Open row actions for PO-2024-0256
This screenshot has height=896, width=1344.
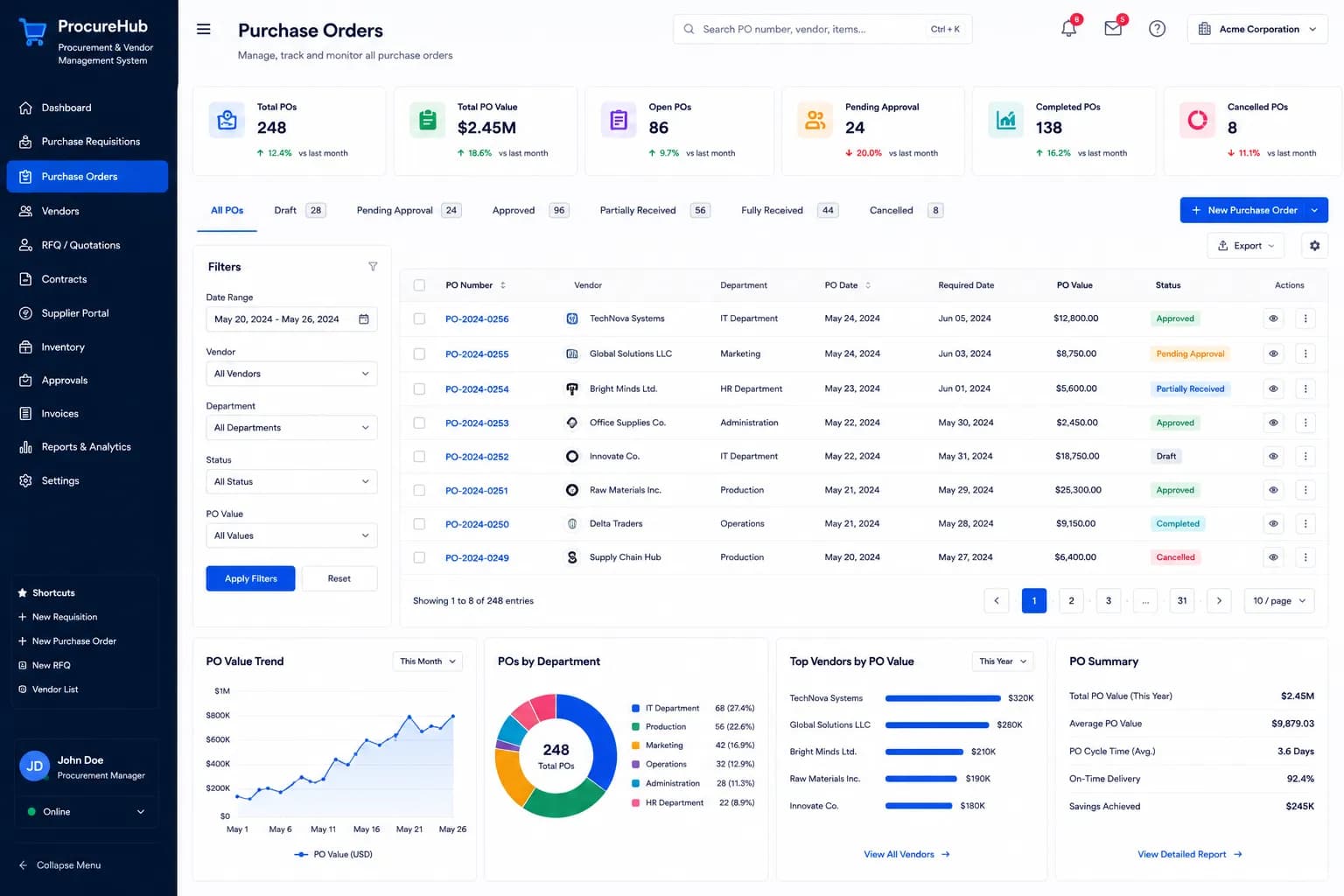pos(1305,318)
